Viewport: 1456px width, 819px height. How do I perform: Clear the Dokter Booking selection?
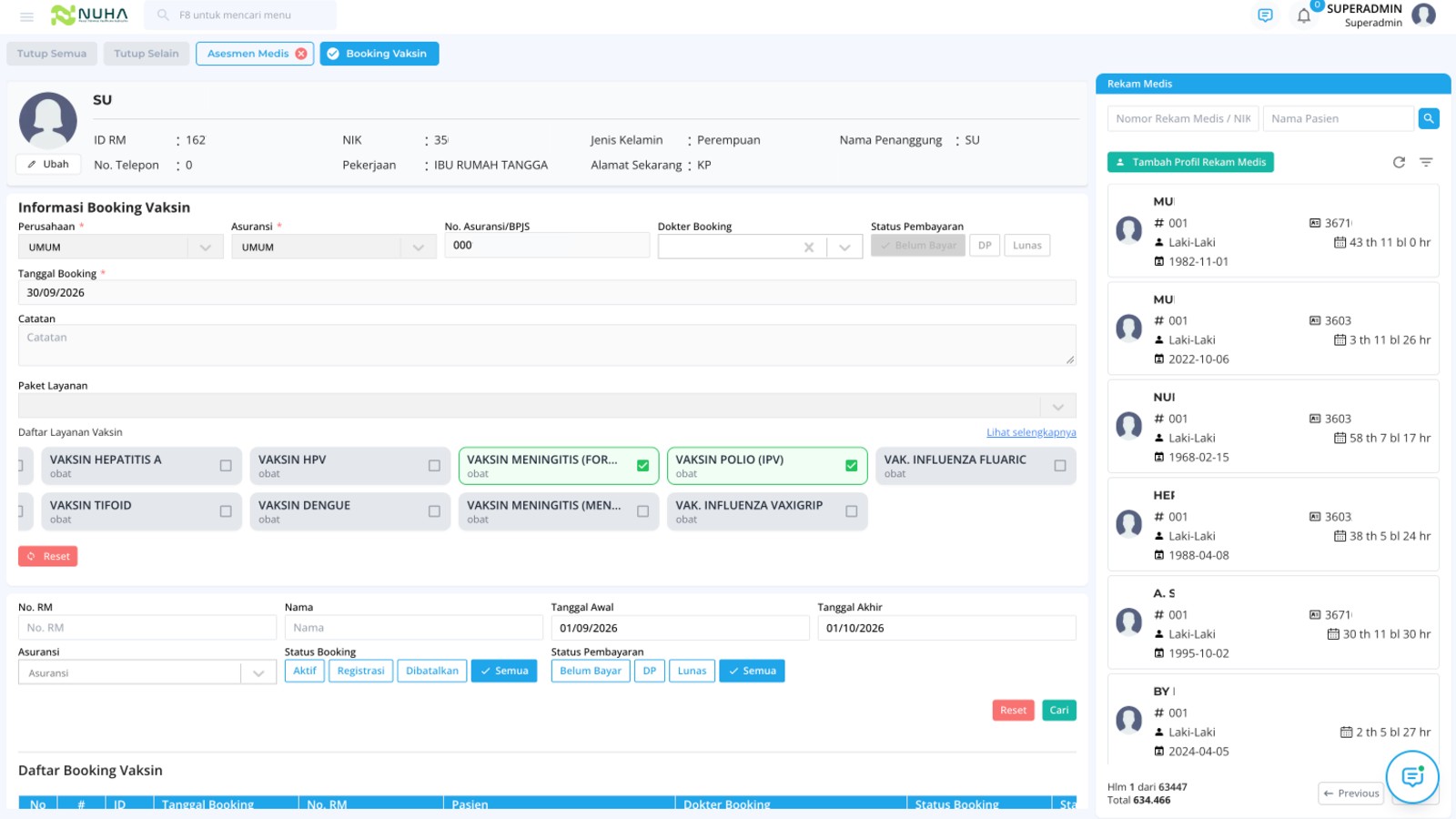coord(808,248)
